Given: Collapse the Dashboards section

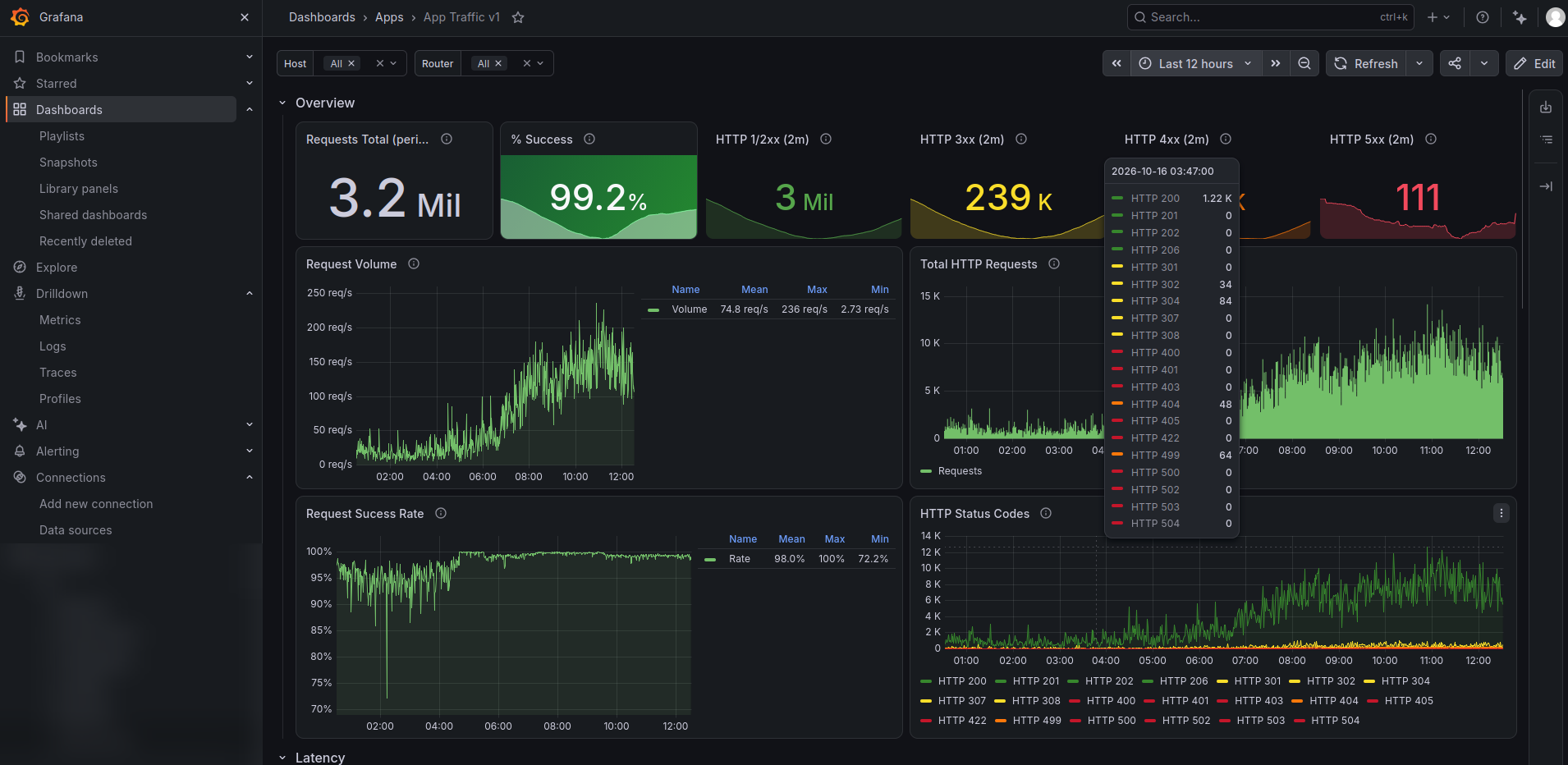Looking at the screenshot, I should pyautogui.click(x=250, y=109).
